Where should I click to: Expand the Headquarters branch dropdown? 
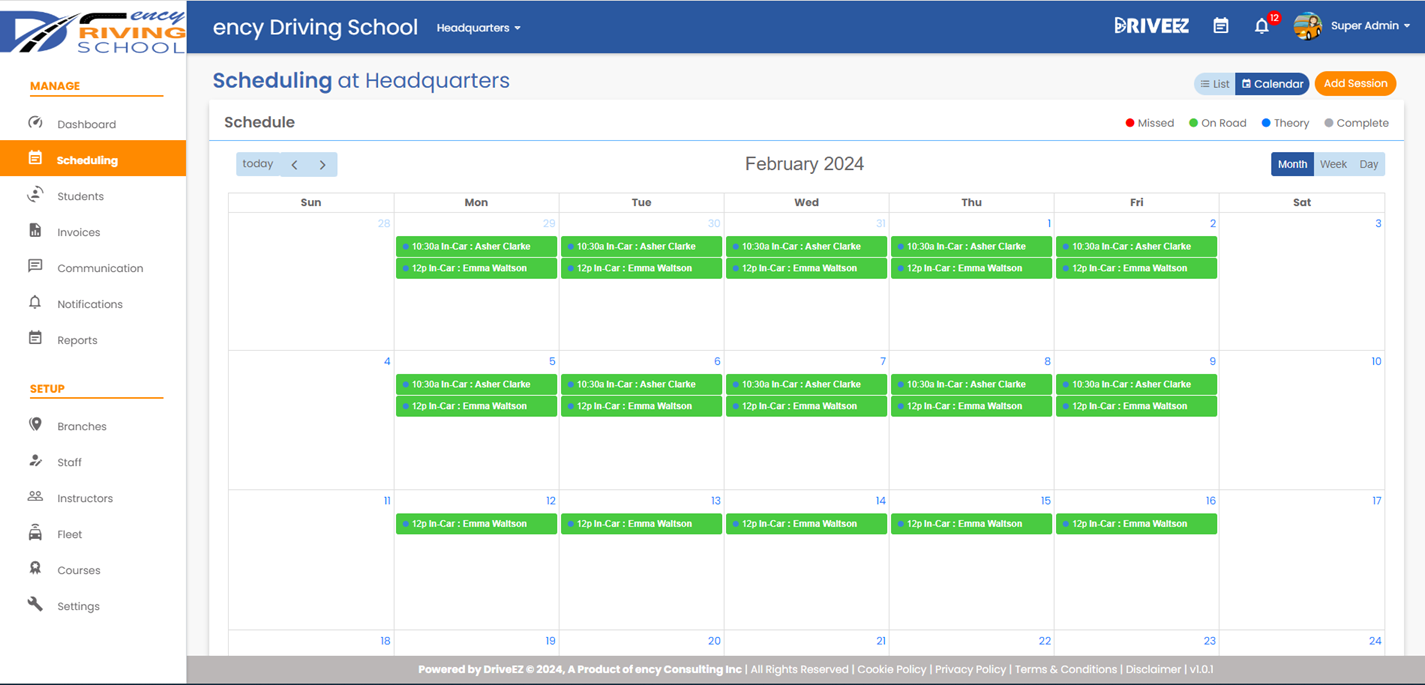click(478, 28)
